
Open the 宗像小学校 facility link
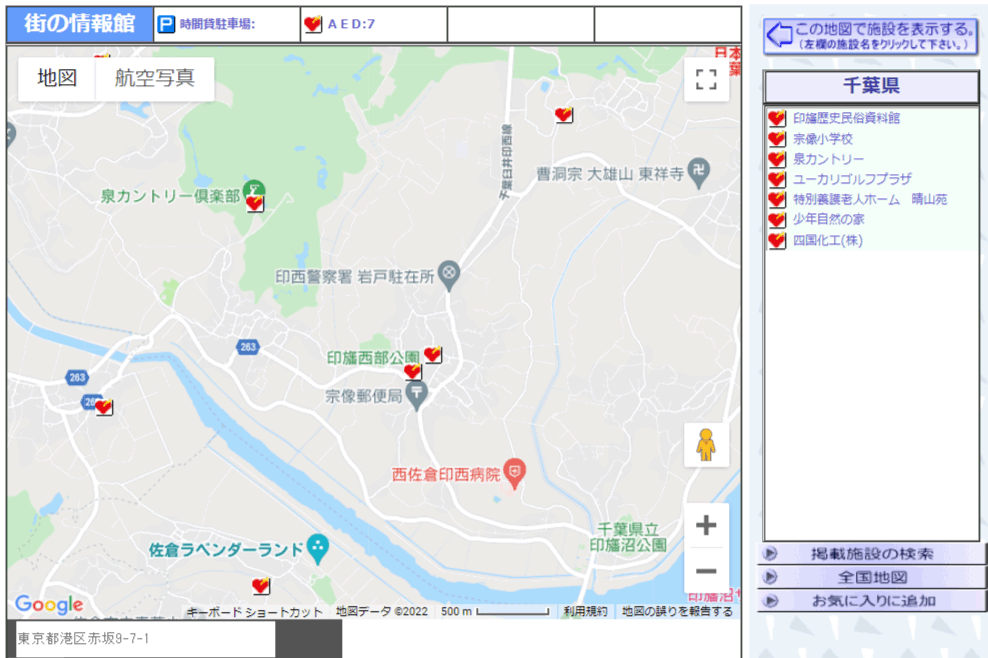click(x=822, y=139)
